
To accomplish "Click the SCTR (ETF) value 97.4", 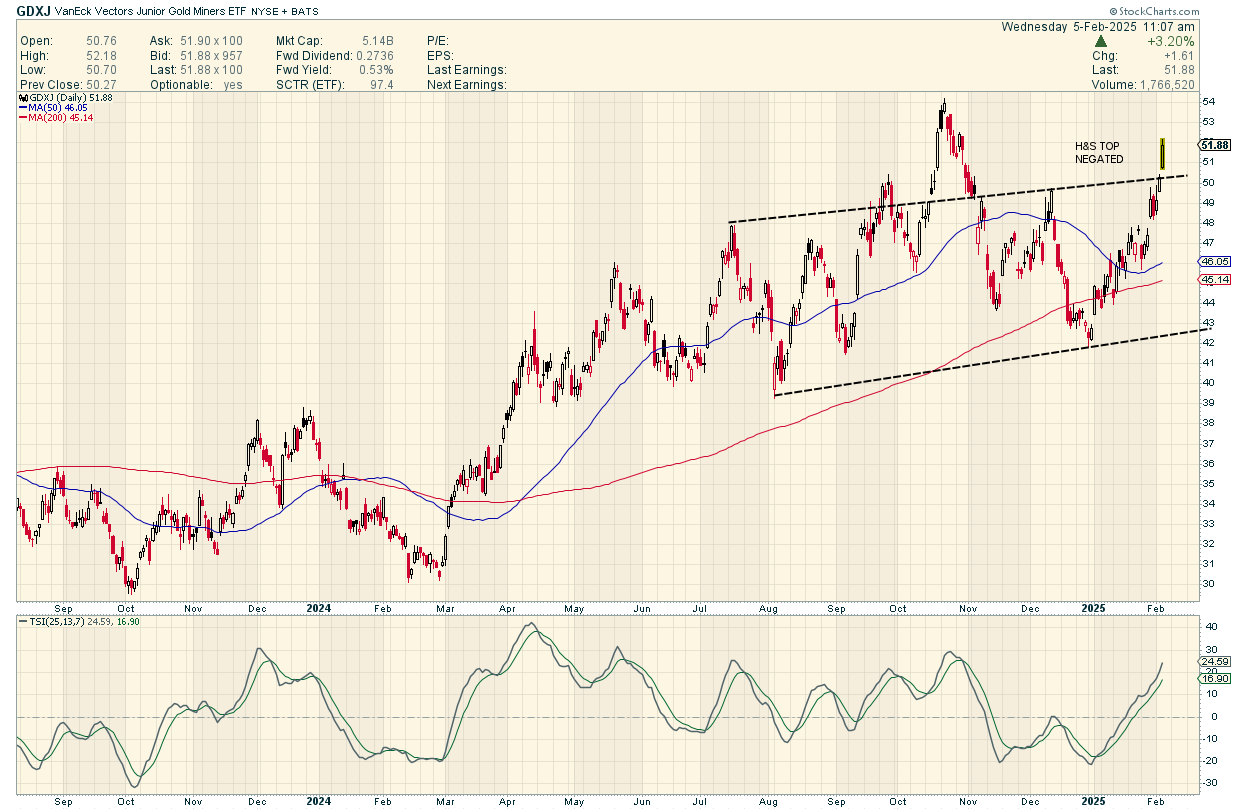I will pyautogui.click(x=382, y=85).
